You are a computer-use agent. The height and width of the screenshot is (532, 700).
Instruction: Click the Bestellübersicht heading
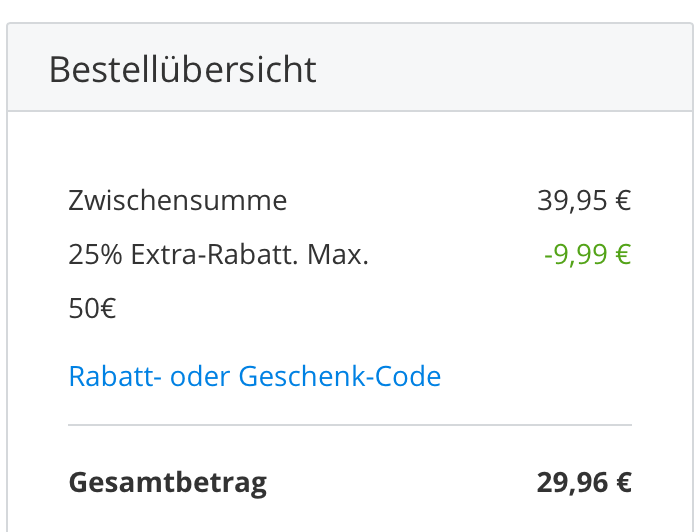(182, 70)
